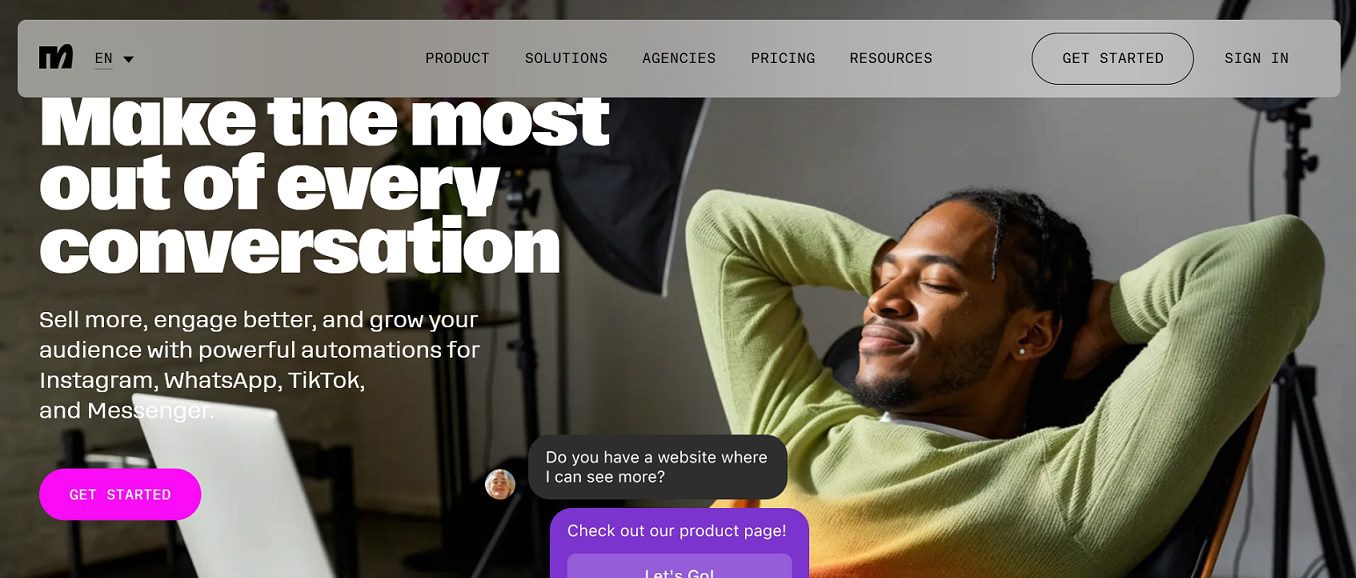Click the SIGN IN link
Viewport: 1356px width, 578px height.
[x=1256, y=58]
